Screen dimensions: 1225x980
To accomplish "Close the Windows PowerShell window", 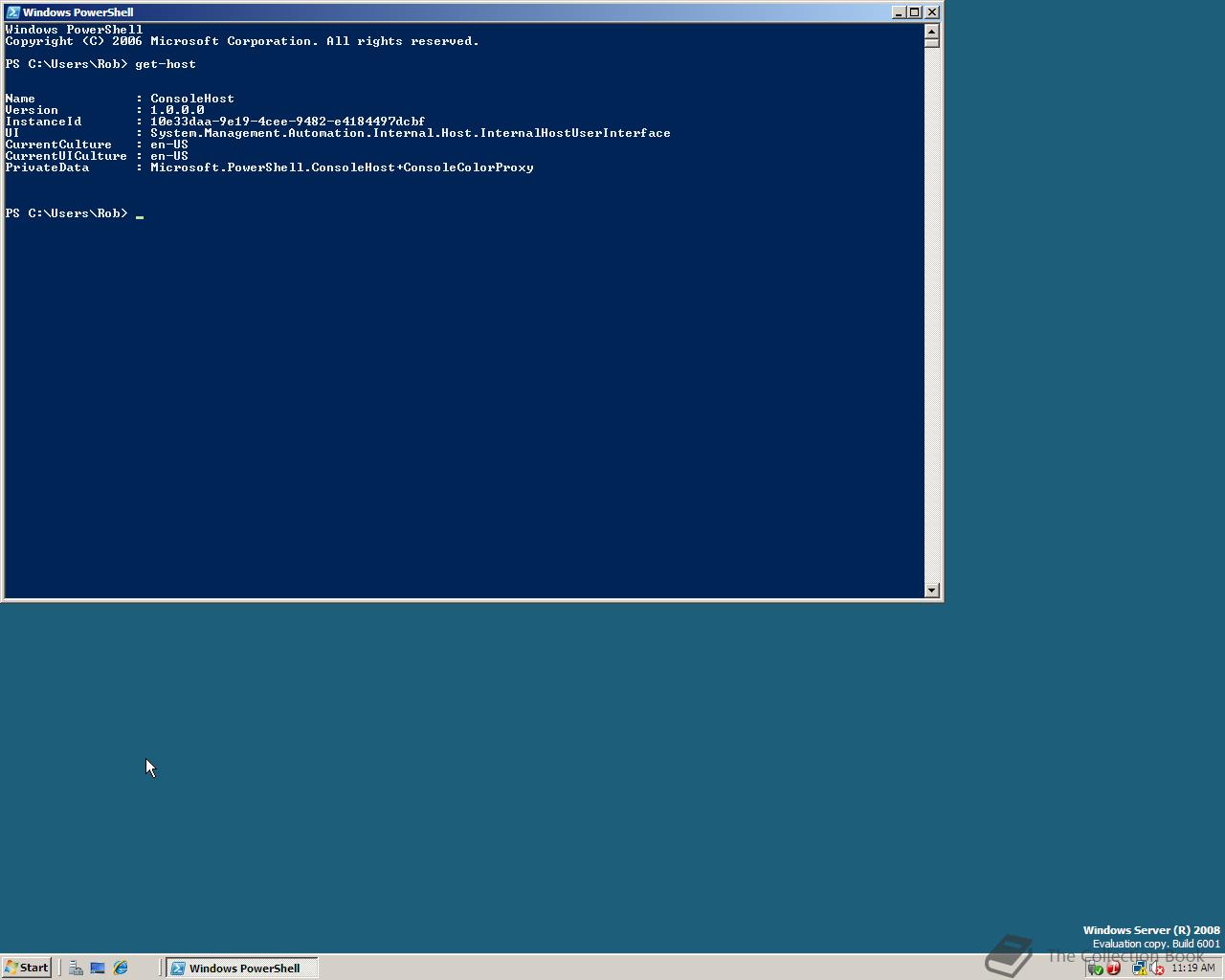I will [x=931, y=12].
